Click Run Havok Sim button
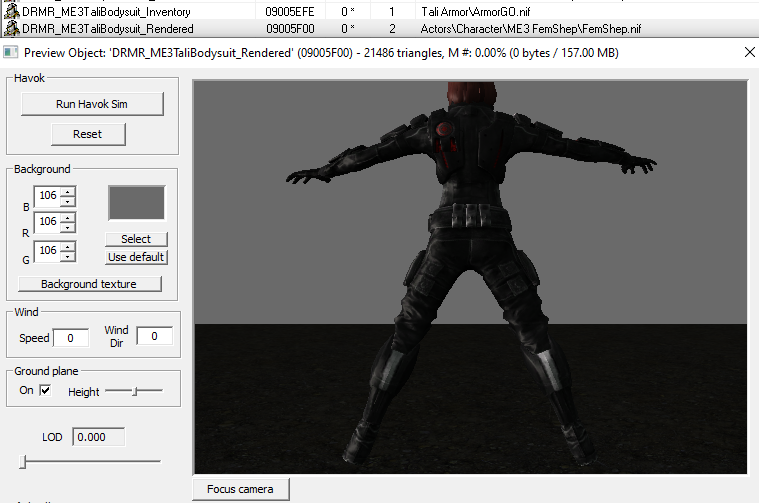The image size is (759, 503). [x=92, y=104]
